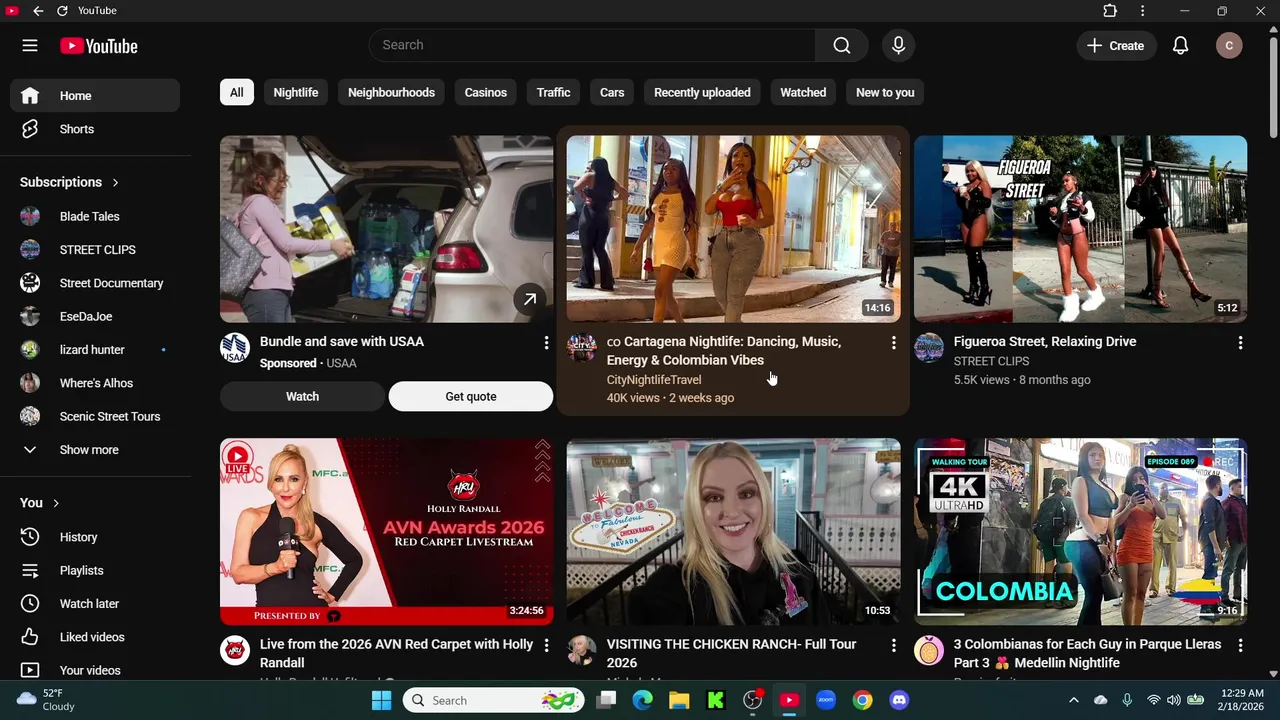The width and height of the screenshot is (1280, 720).
Task: Click the Get quote button
Action: click(471, 397)
